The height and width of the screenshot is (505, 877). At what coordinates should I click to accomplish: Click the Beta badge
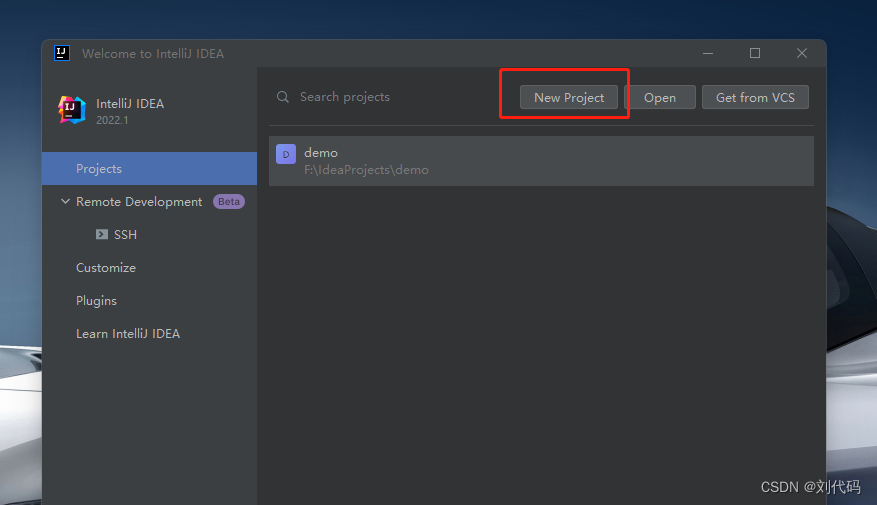point(229,201)
